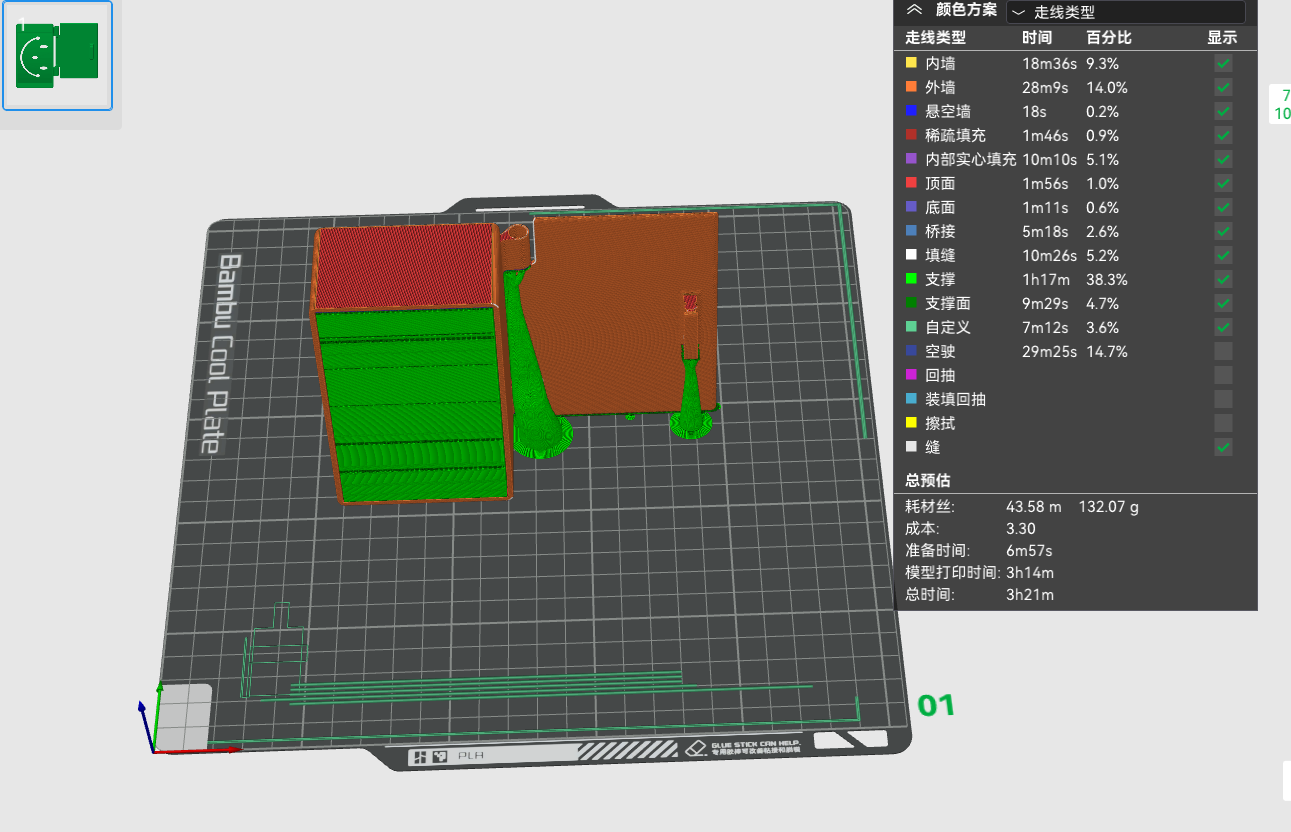Uncheck the 填缝 display checkbox
Screen dimensions: 1291x832
click(x=1223, y=255)
